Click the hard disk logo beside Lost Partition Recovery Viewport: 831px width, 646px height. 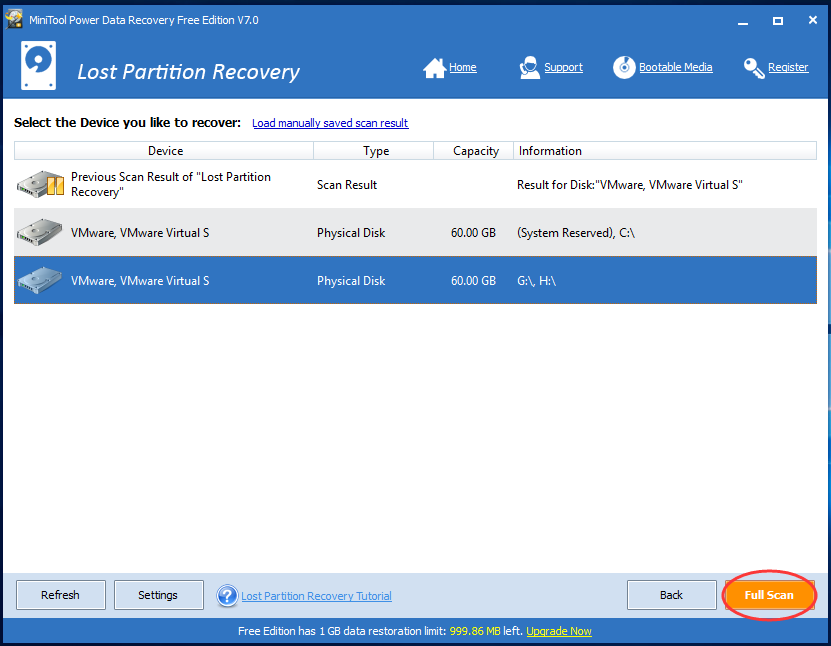point(38,66)
